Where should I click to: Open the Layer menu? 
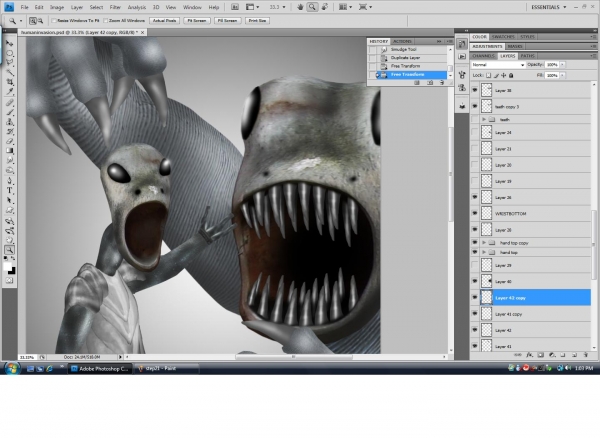click(77, 7)
